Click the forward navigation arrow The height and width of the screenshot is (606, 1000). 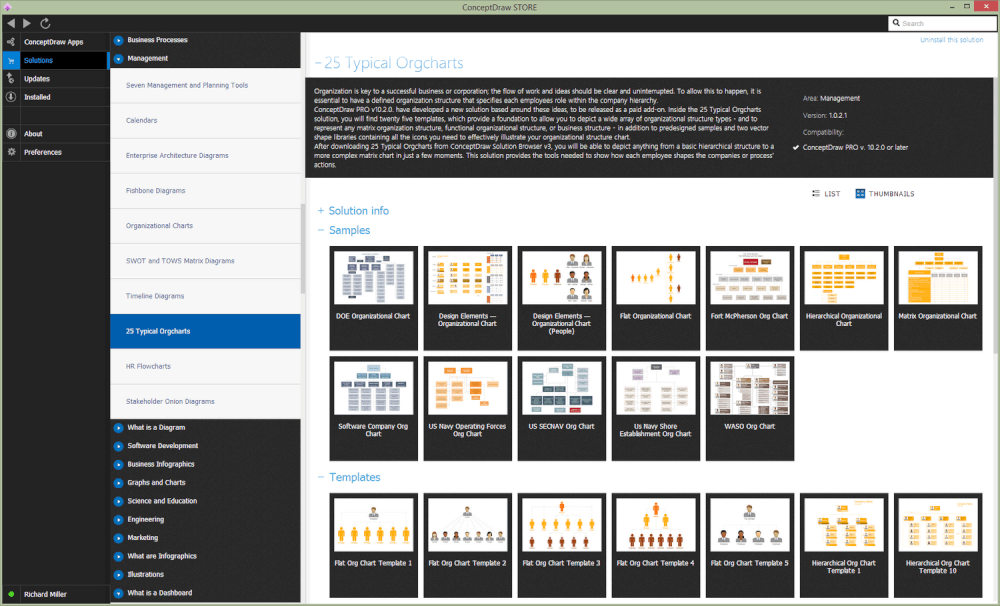27,23
